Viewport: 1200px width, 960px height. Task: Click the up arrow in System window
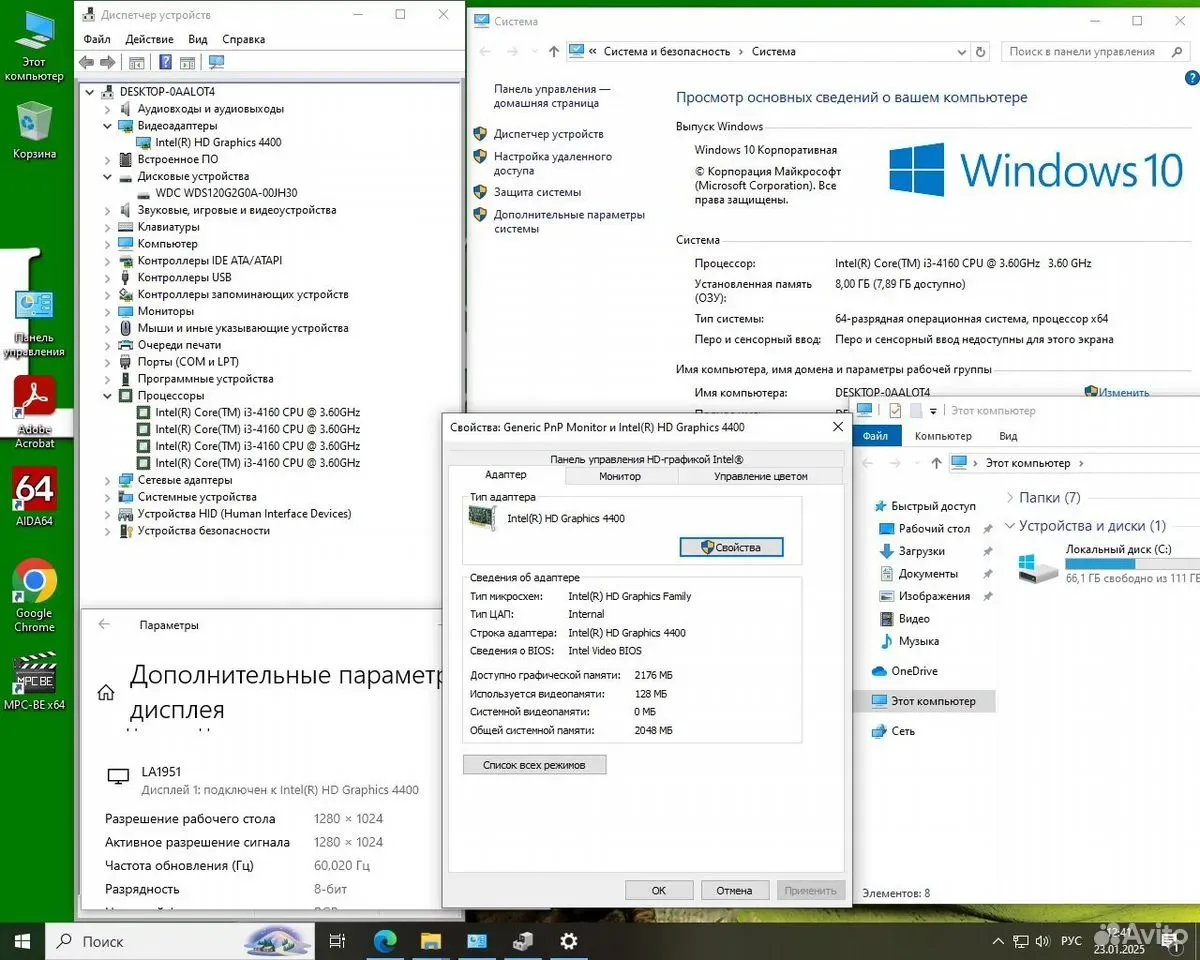click(554, 51)
